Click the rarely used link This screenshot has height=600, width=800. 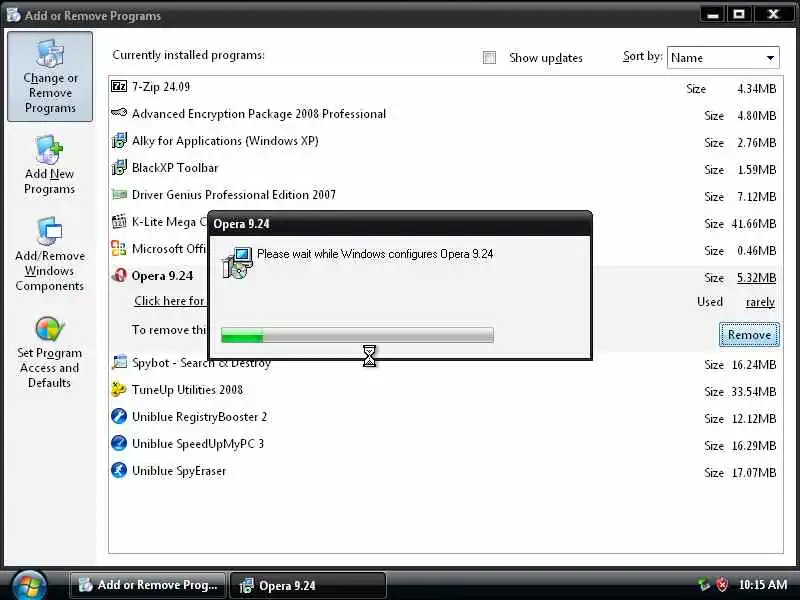point(760,302)
